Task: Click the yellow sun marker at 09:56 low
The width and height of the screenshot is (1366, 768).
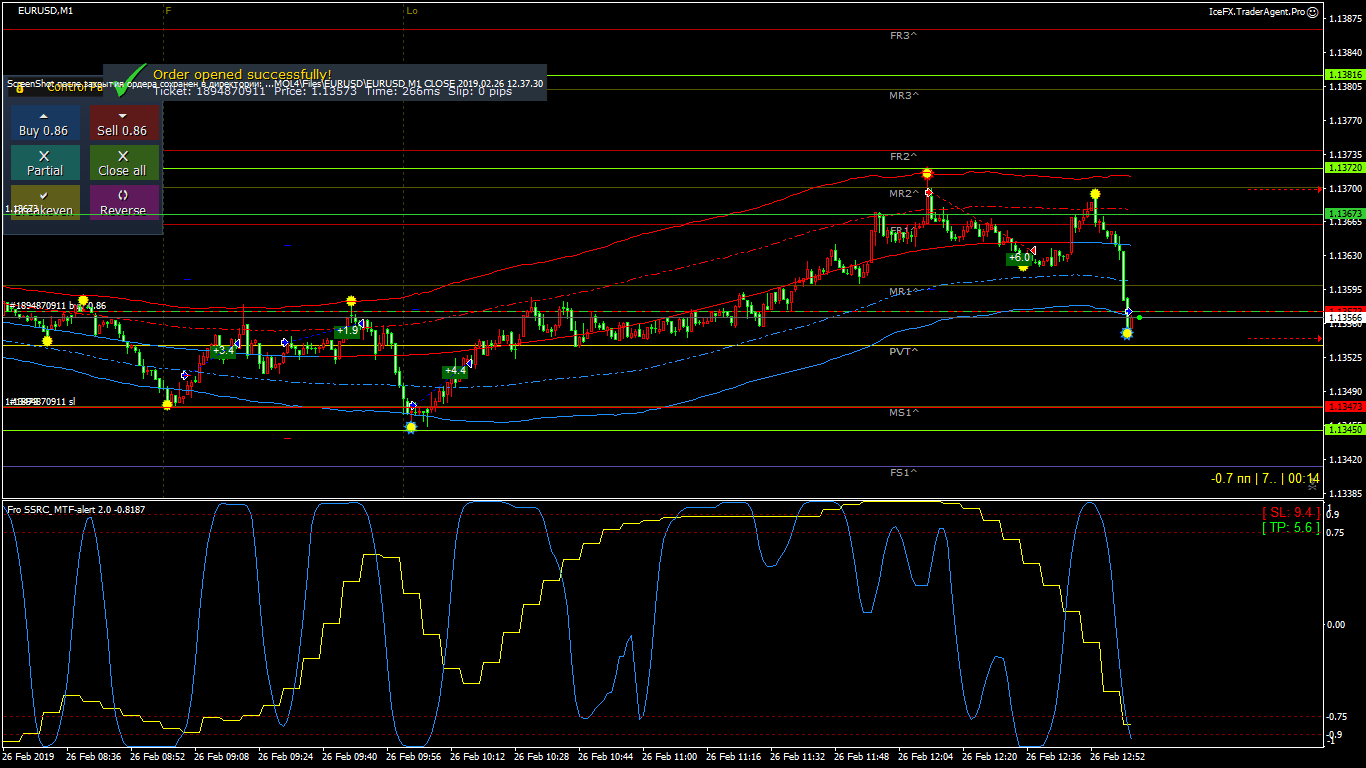Action: click(410, 427)
